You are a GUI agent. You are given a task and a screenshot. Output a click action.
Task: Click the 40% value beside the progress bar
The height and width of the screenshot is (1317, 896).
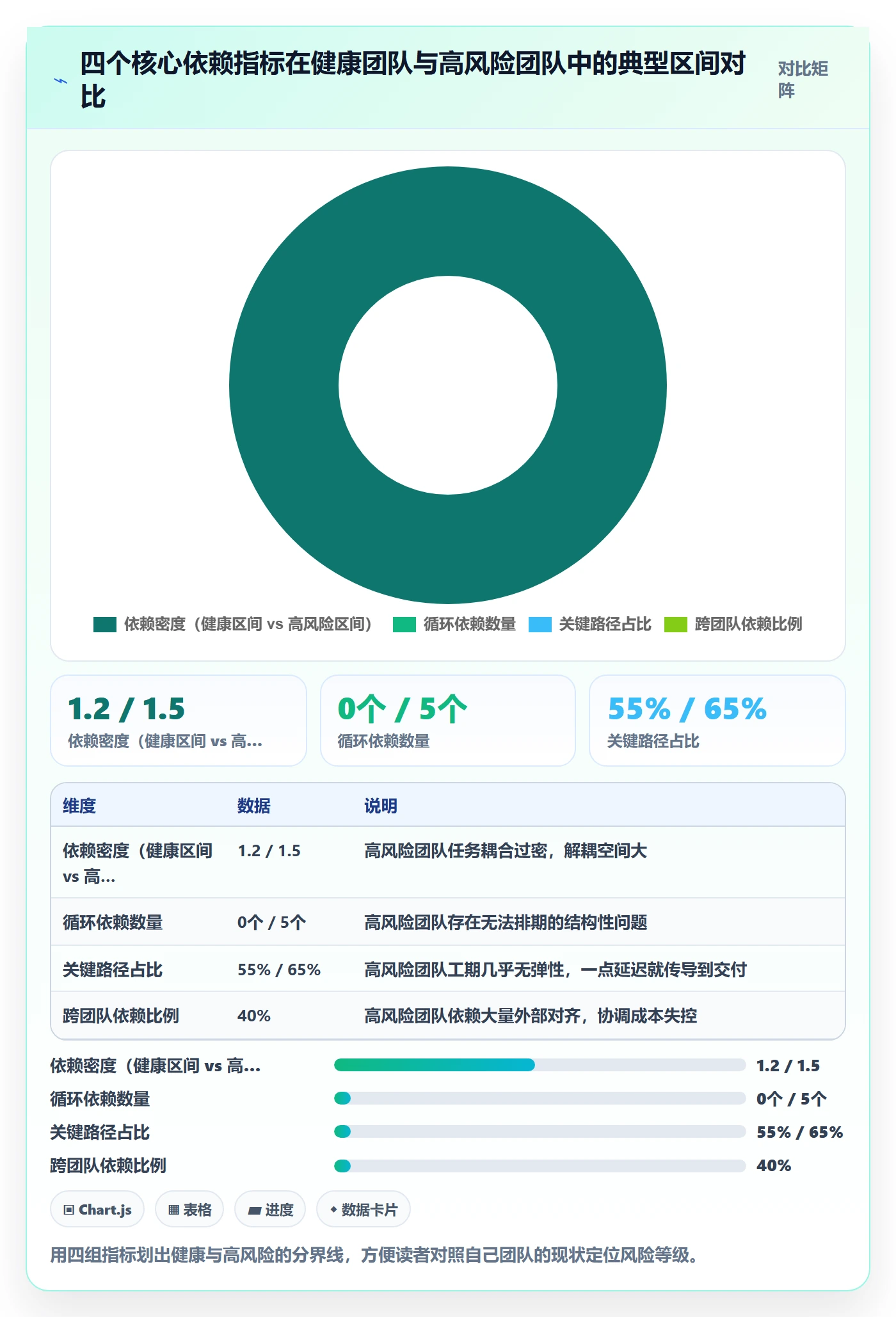tap(774, 1165)
